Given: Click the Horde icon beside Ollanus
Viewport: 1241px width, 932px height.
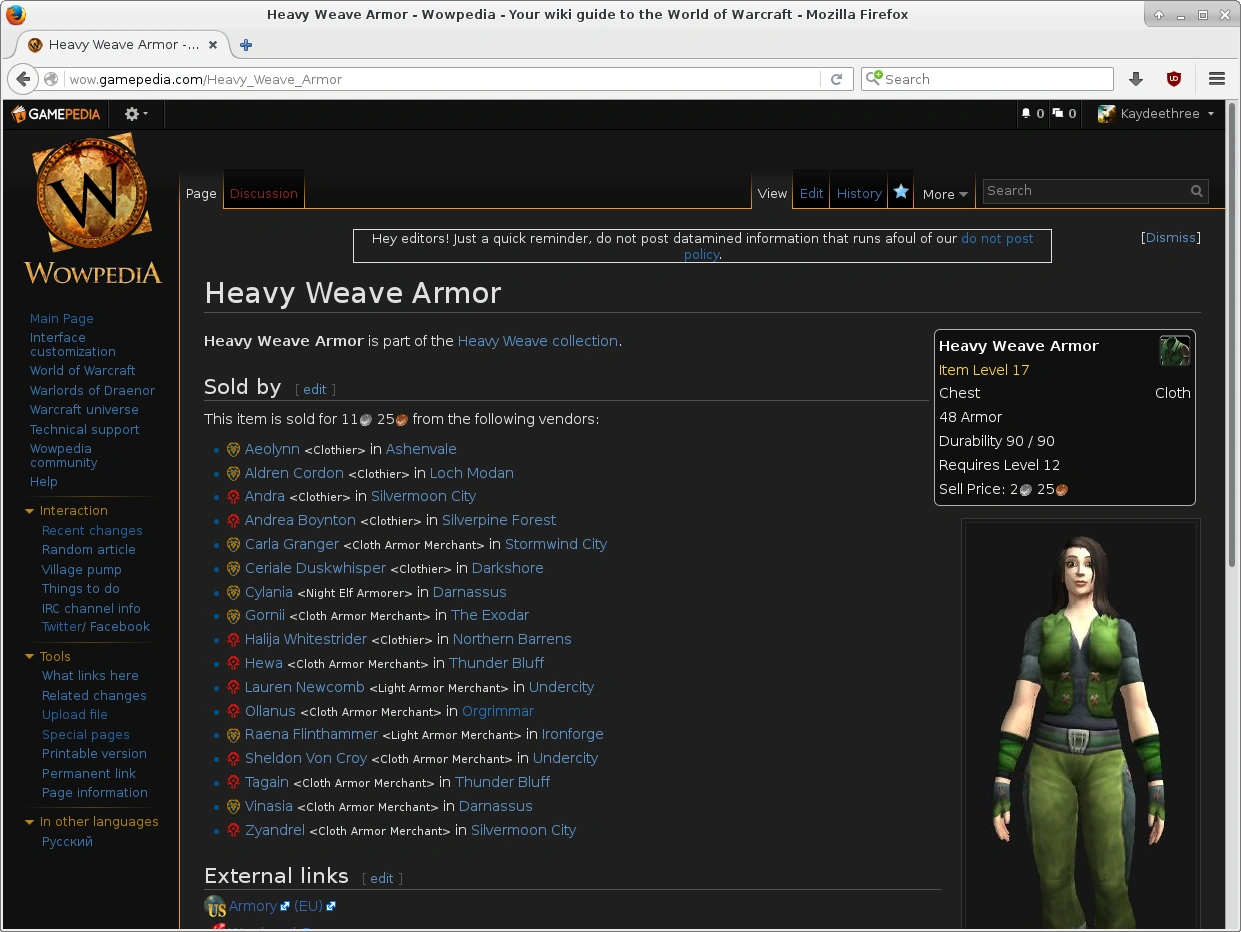Looking at the screenshot, I should [233, 712].
